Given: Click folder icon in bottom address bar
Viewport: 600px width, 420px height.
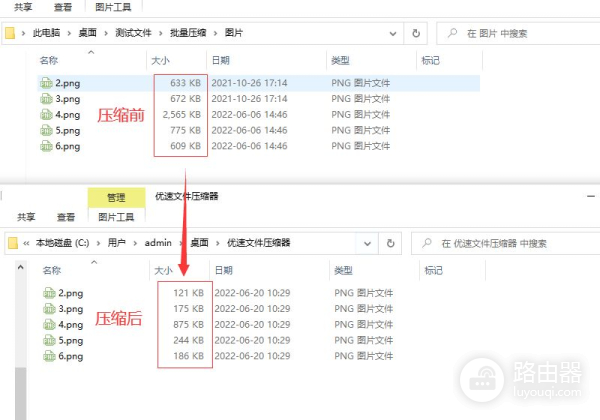Looking at the screenshot, I should [x=13, y=243].
